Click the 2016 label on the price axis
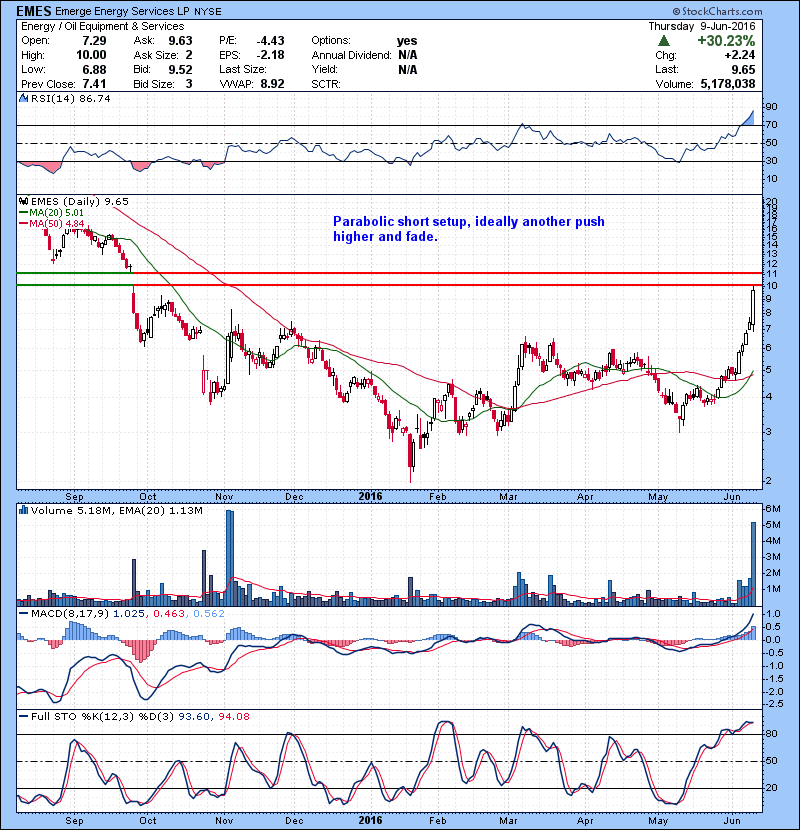This screenshot has height=830, width=800. click(370, 497)
